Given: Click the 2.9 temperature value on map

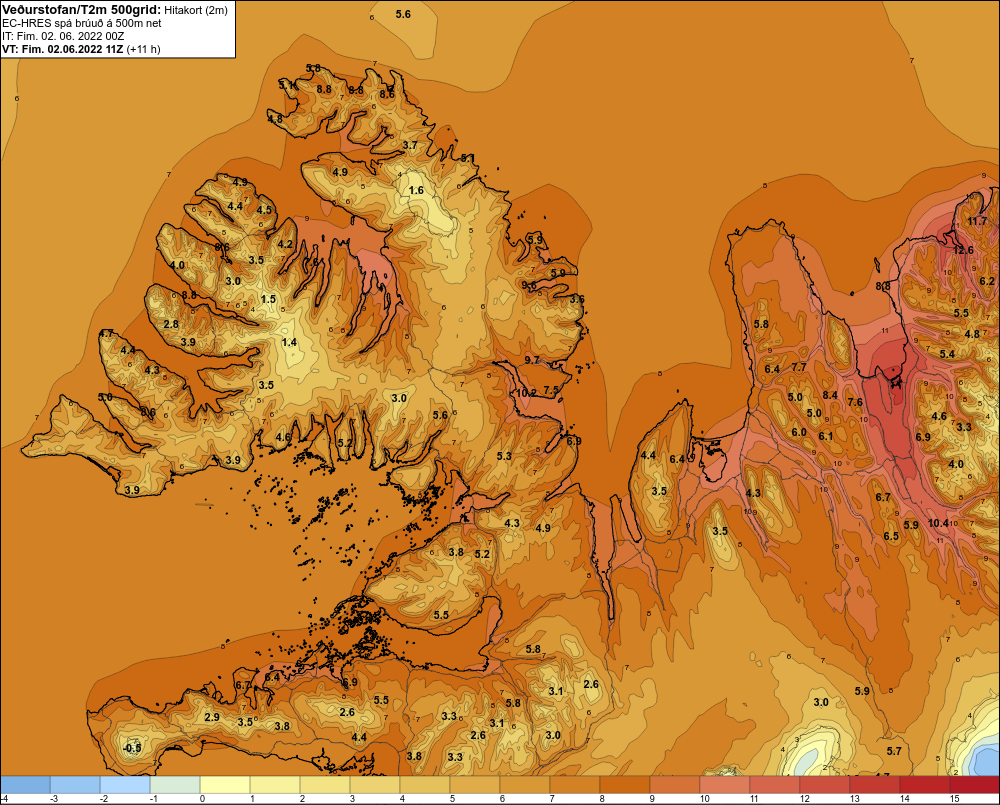Looking at the screenshot, I should [x=212, y=717].
